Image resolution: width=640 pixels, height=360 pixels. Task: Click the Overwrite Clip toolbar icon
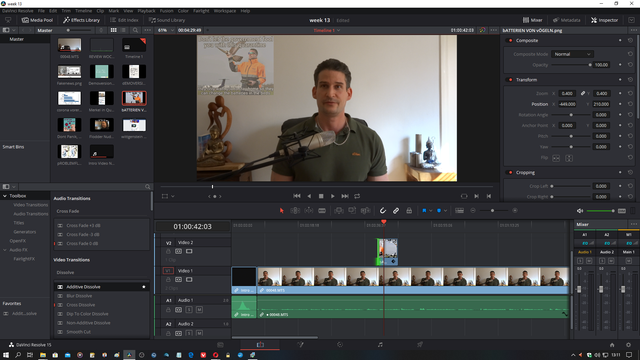point(352,211)
